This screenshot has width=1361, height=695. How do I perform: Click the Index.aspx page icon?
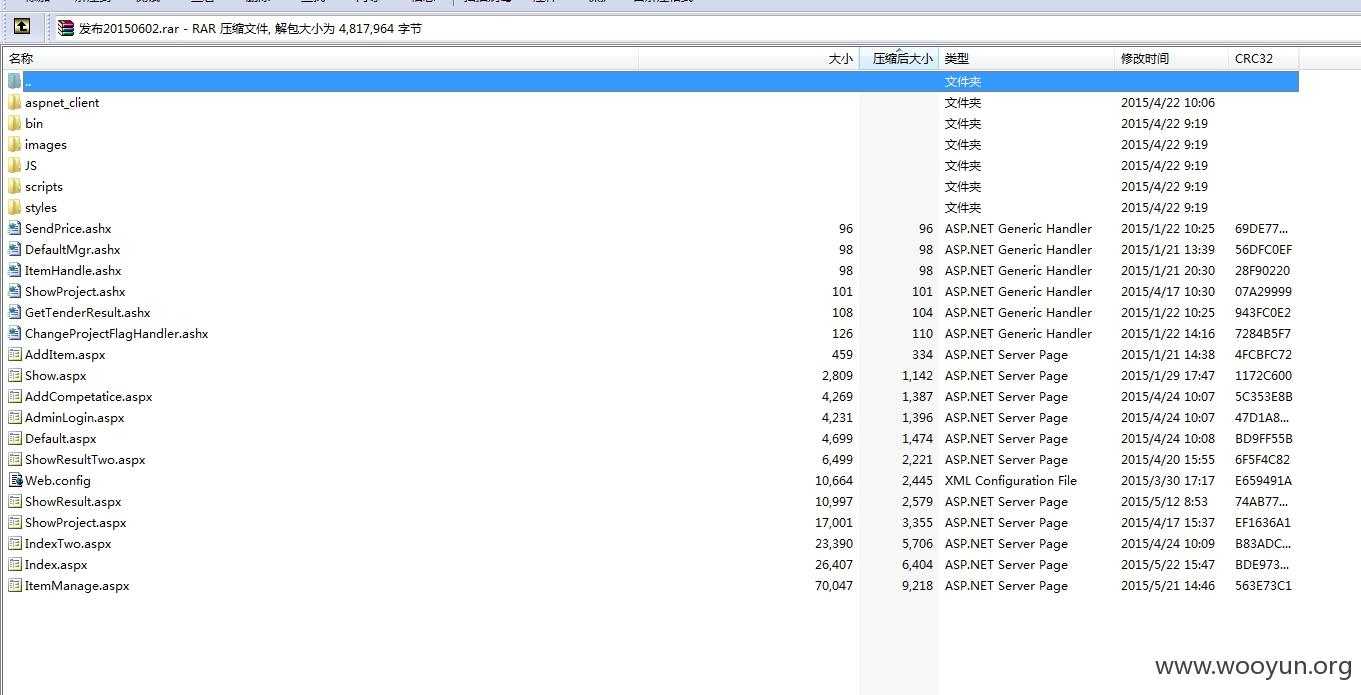click(x=14, y=564)
